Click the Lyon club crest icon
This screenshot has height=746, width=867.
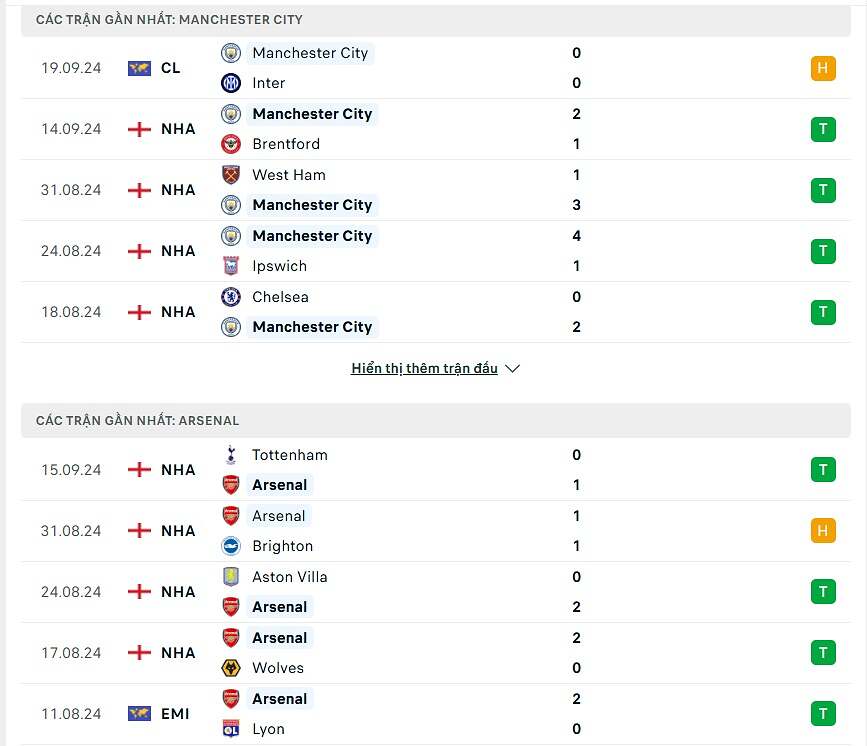(231, 729)
